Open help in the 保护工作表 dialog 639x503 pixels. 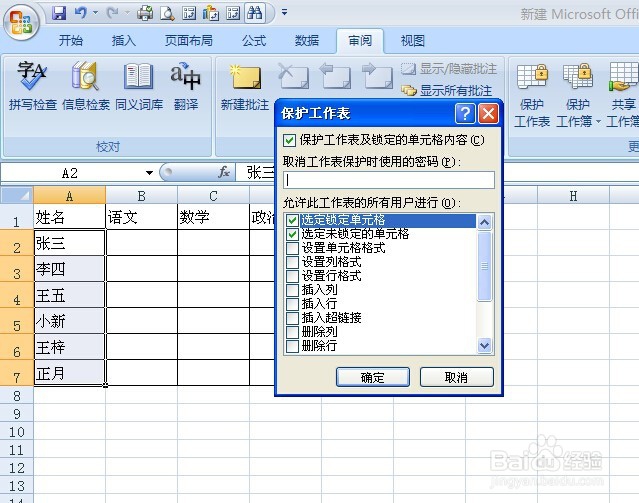(465, 113)
